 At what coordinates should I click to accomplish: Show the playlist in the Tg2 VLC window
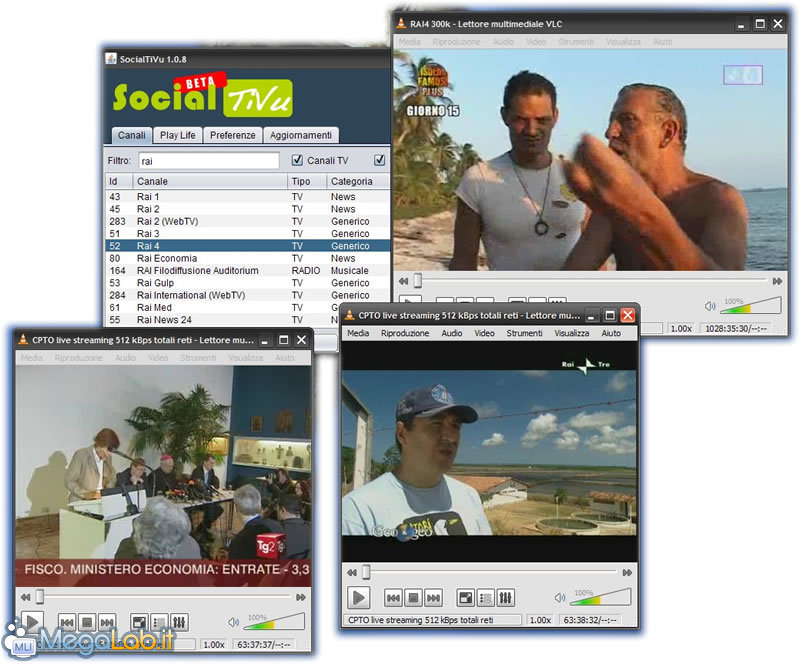coord(159,622)
